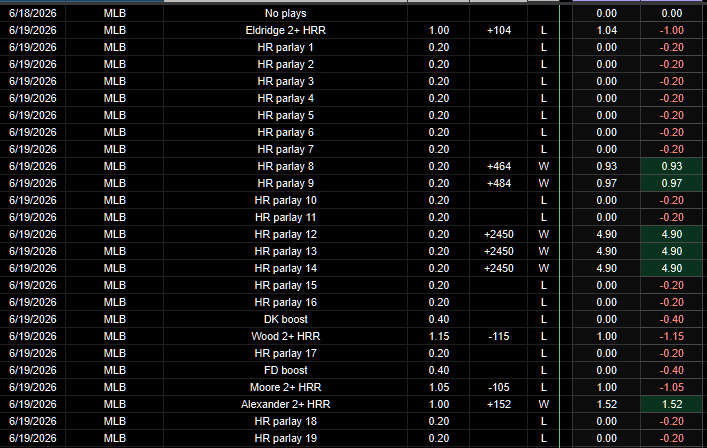Click -0.40 loss in FD boost row
Viewport: 707px width, 448px height.
pyautogui.click(x=671, y=370)
